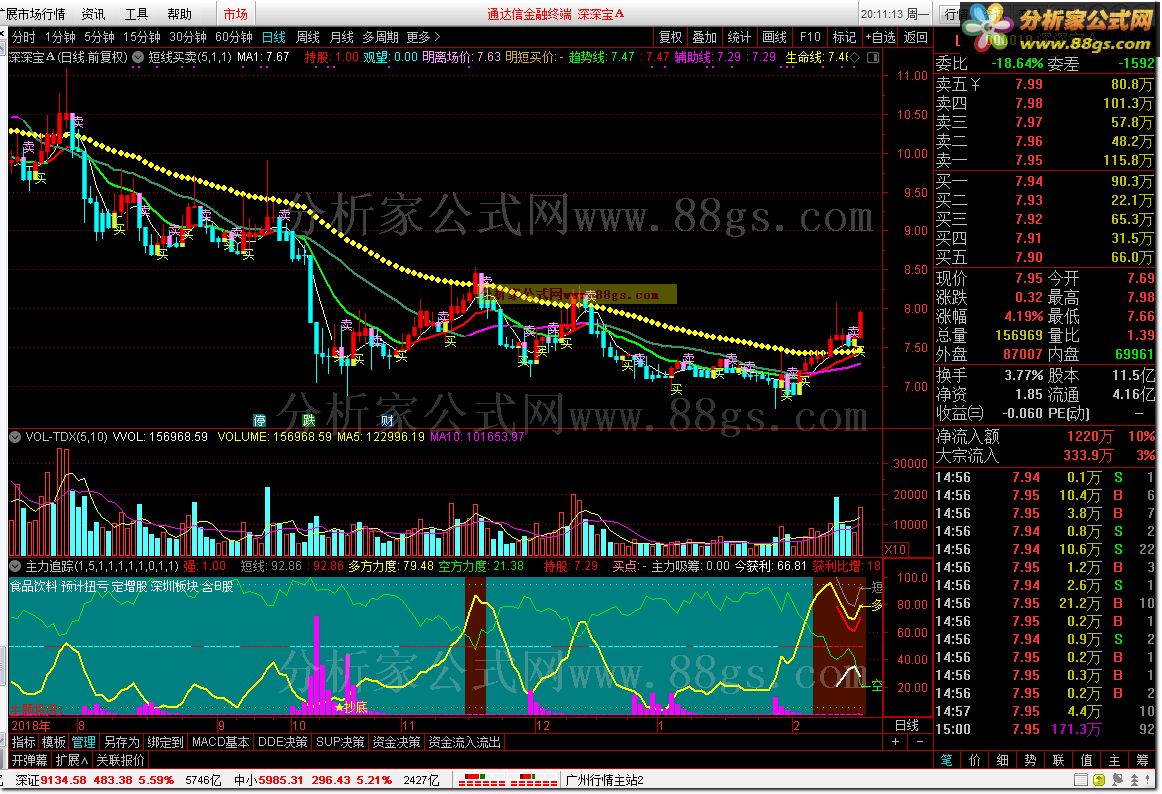This screenshot has width=1162, height=794.
Task: Select the 日线 period tab
Action: tap(273, 37)
